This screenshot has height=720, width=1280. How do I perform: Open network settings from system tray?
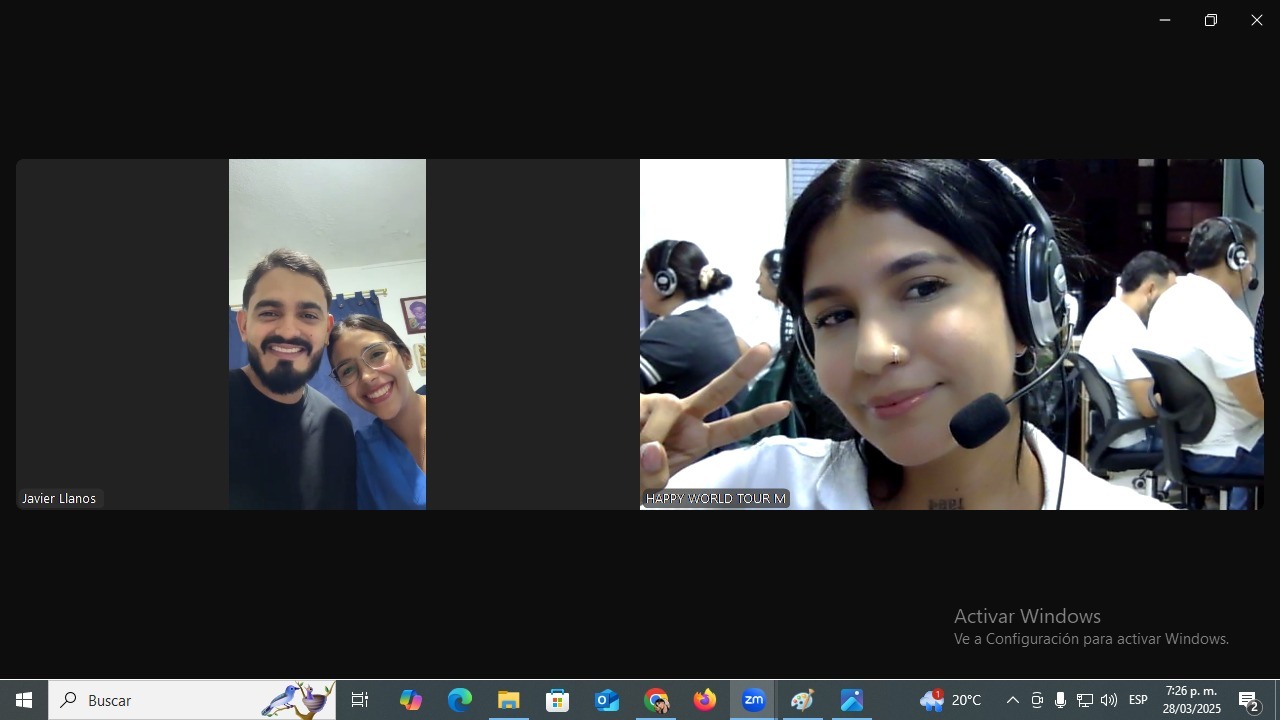pyautogui.click(x=1084, y=700)
